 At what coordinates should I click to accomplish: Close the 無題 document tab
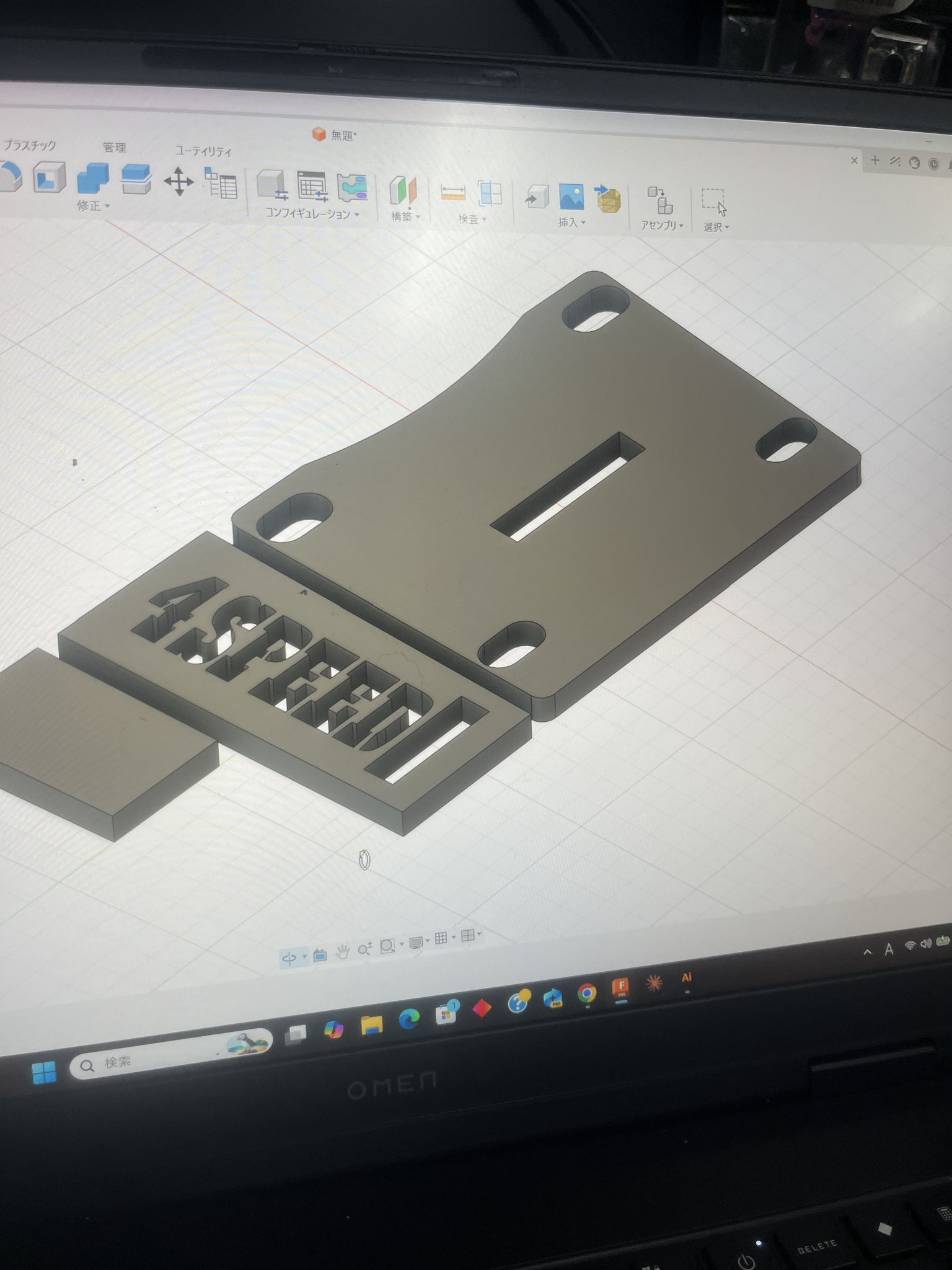[x=854, y=160]
